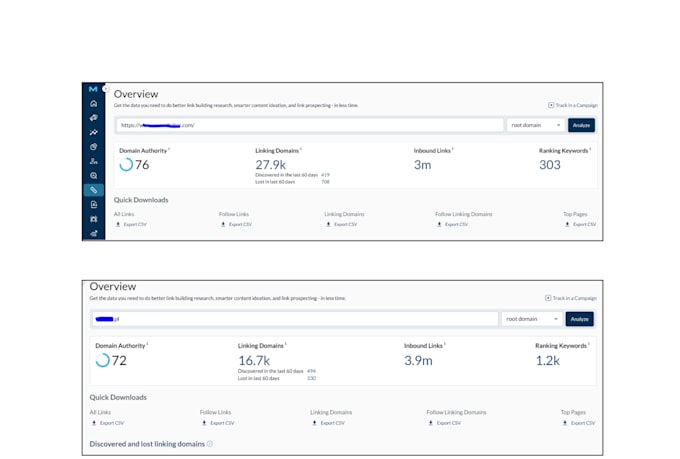The height and width of the screenshot is (459, 680).
Task: Open the magnifier keyword research icon in the sidebar
Action: tap(94, 176)
